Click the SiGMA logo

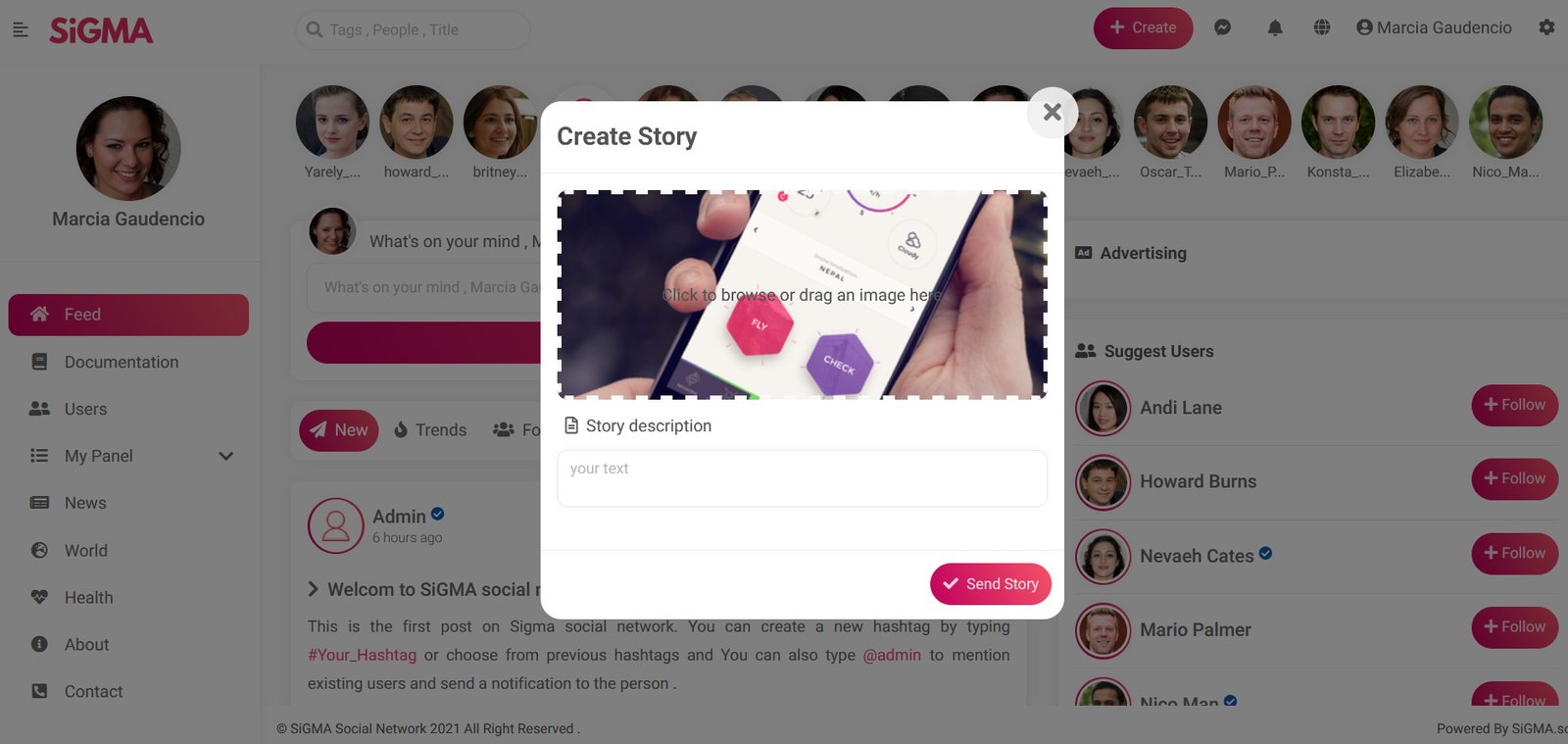[x=101, y=30]
